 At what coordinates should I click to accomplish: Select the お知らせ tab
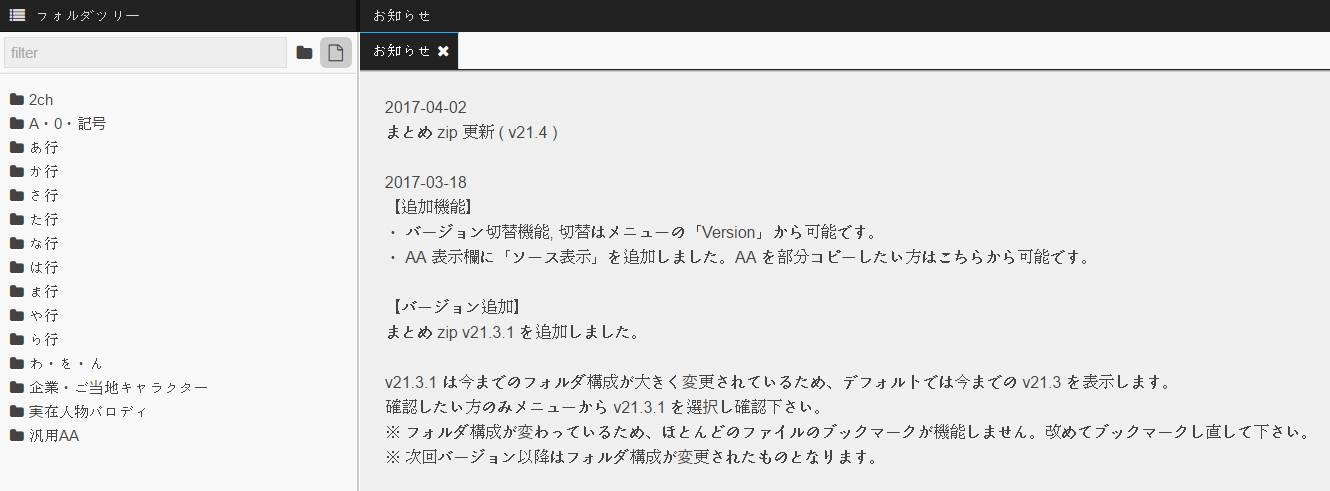click(401, 51)
